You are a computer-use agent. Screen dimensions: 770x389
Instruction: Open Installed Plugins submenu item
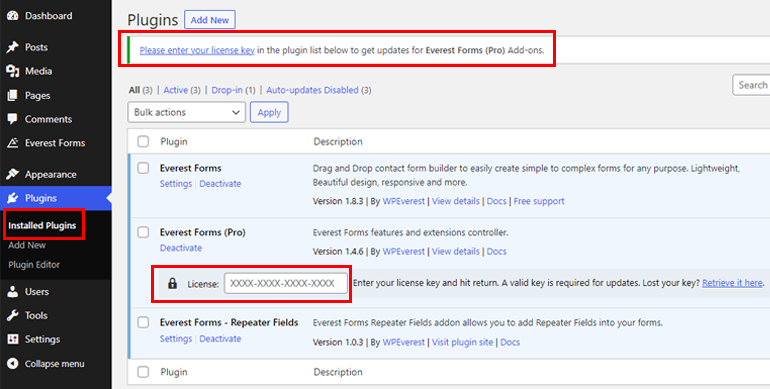(x=42, y=225)
